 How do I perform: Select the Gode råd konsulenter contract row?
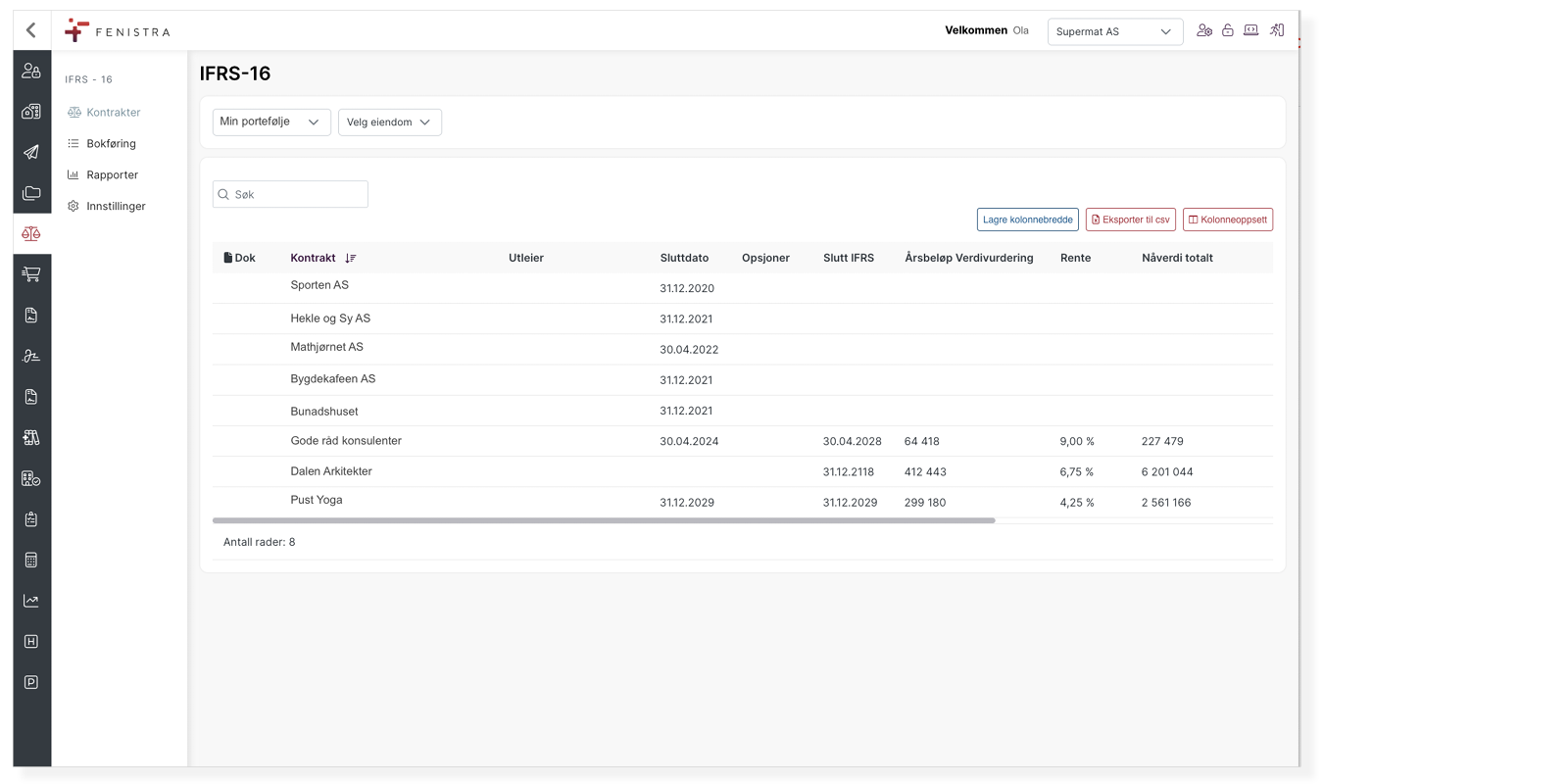click(x=743, y=441)
